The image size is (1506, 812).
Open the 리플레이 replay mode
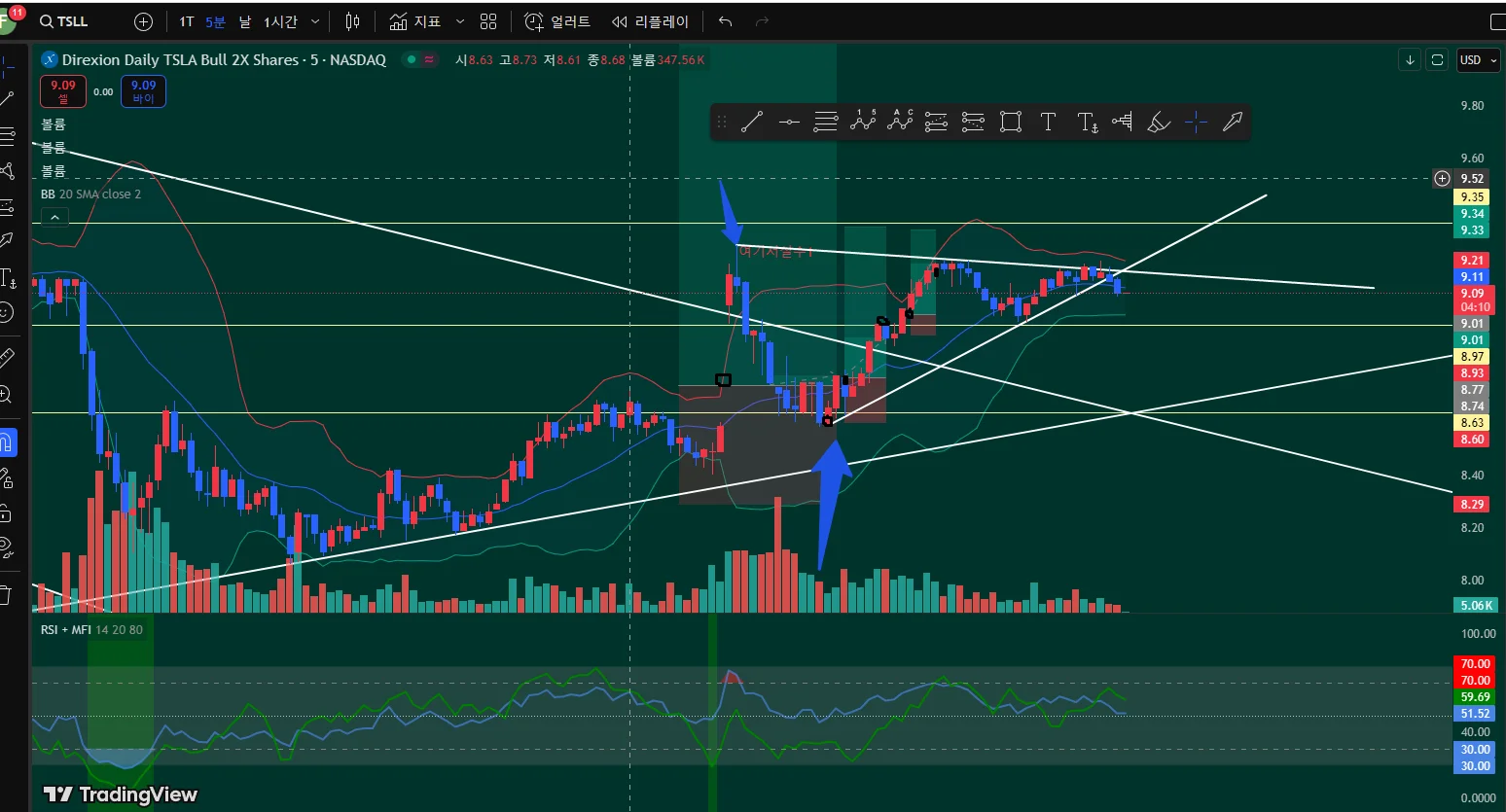point(650,21)
